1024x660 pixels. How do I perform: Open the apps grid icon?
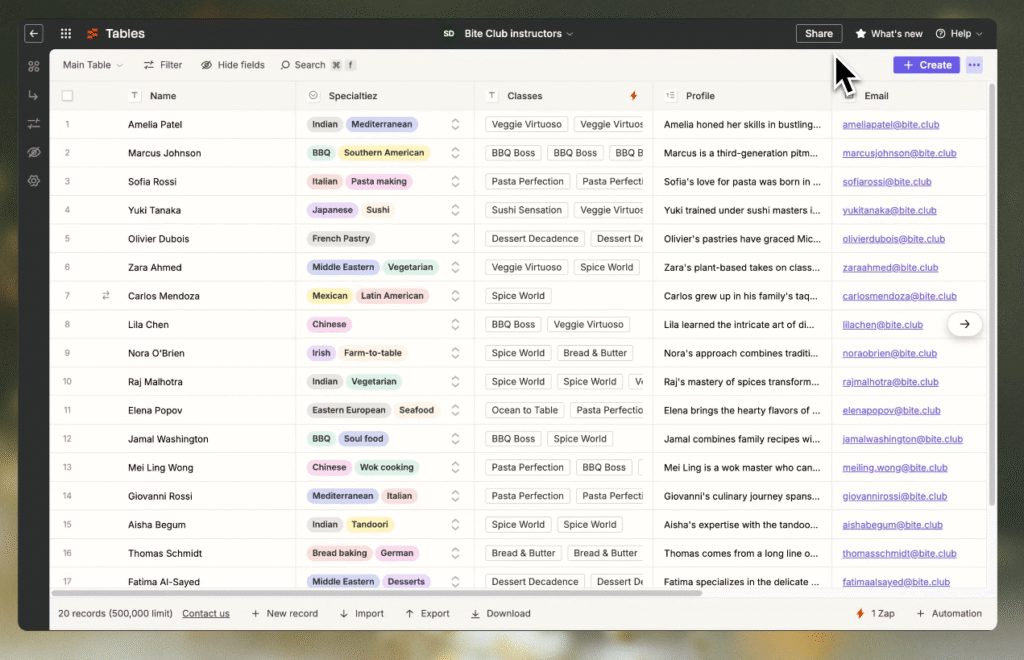click(66, 34)
